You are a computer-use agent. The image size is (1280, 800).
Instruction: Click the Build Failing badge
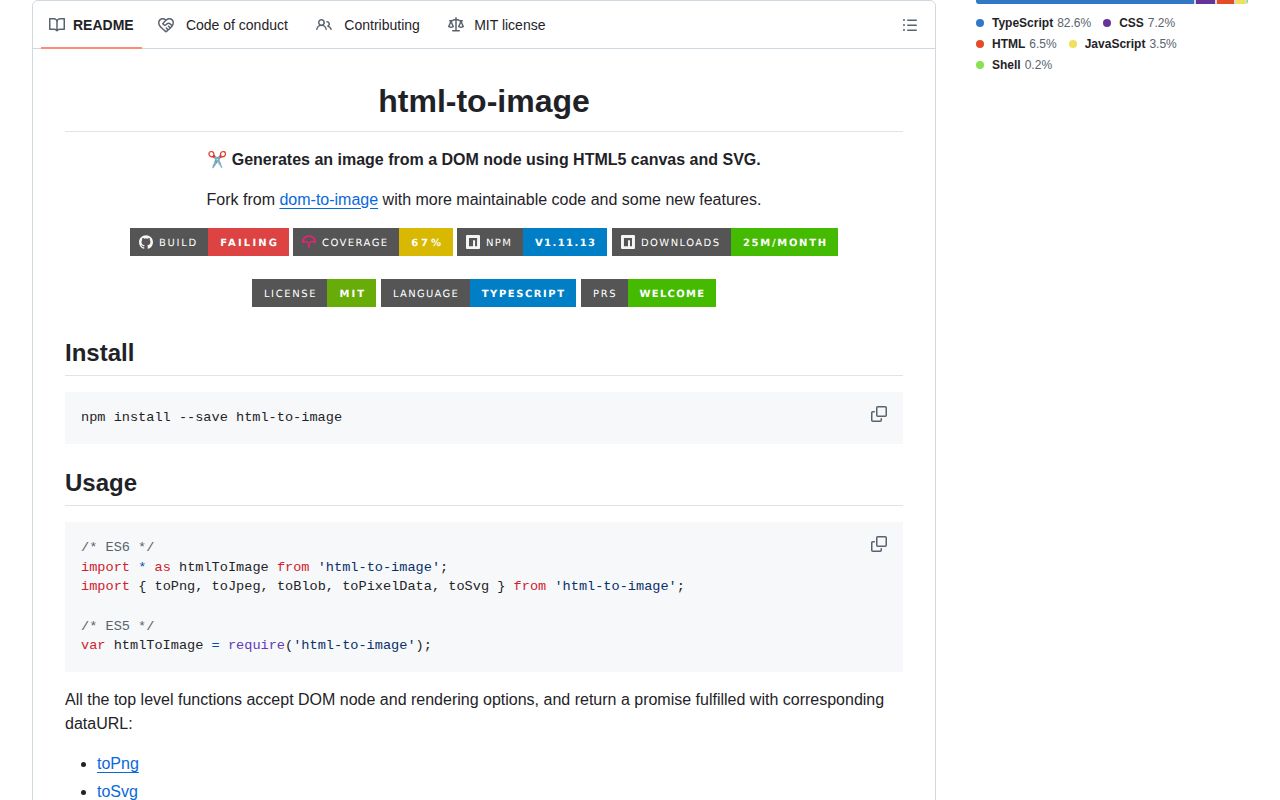209,242
